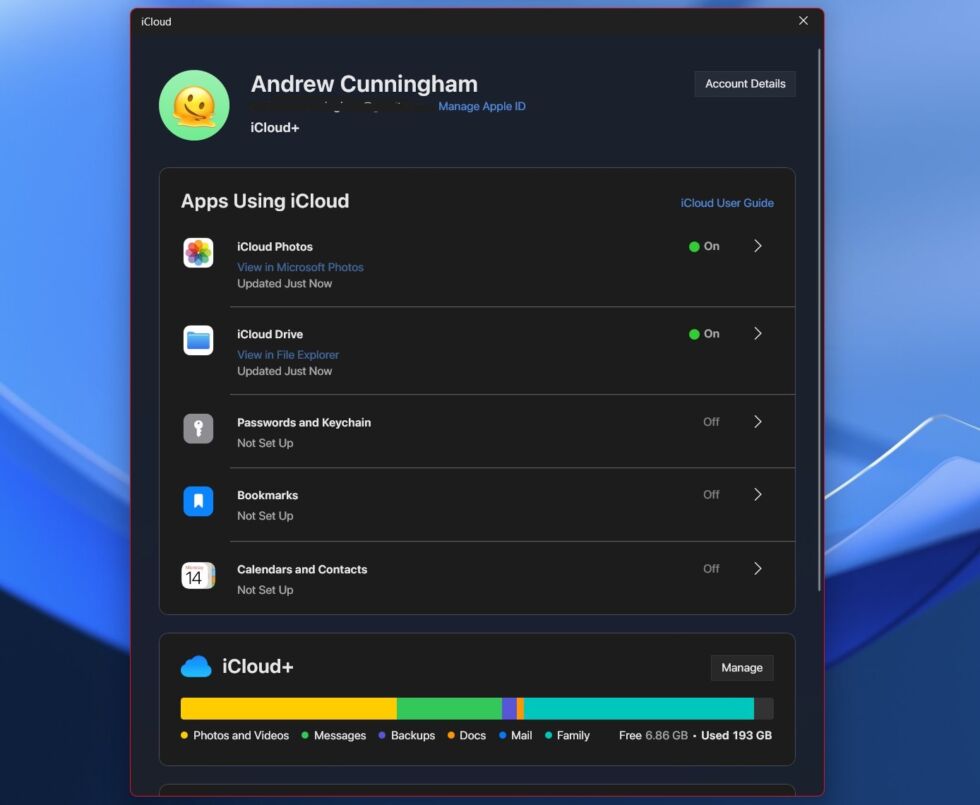
Task: Toggle Passwords and Keychain Off status
Action: pyautogui.click(x=711, y=422)
